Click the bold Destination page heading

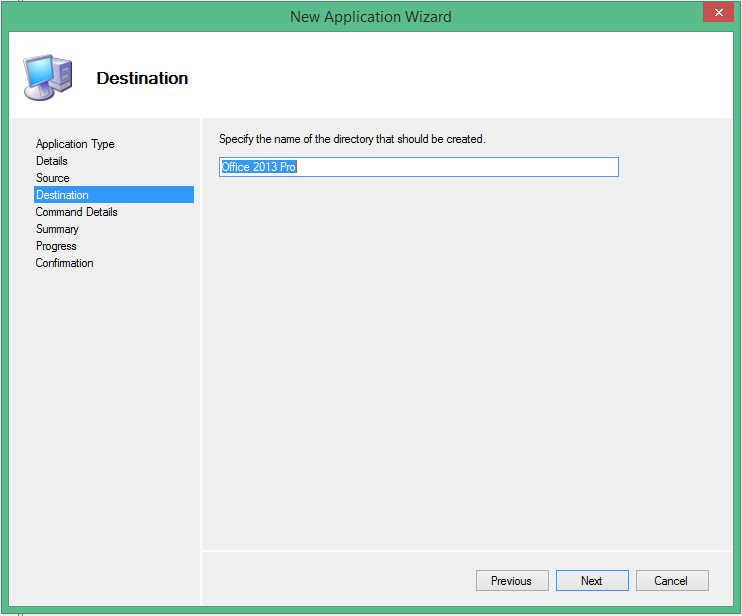pos(142,78)
